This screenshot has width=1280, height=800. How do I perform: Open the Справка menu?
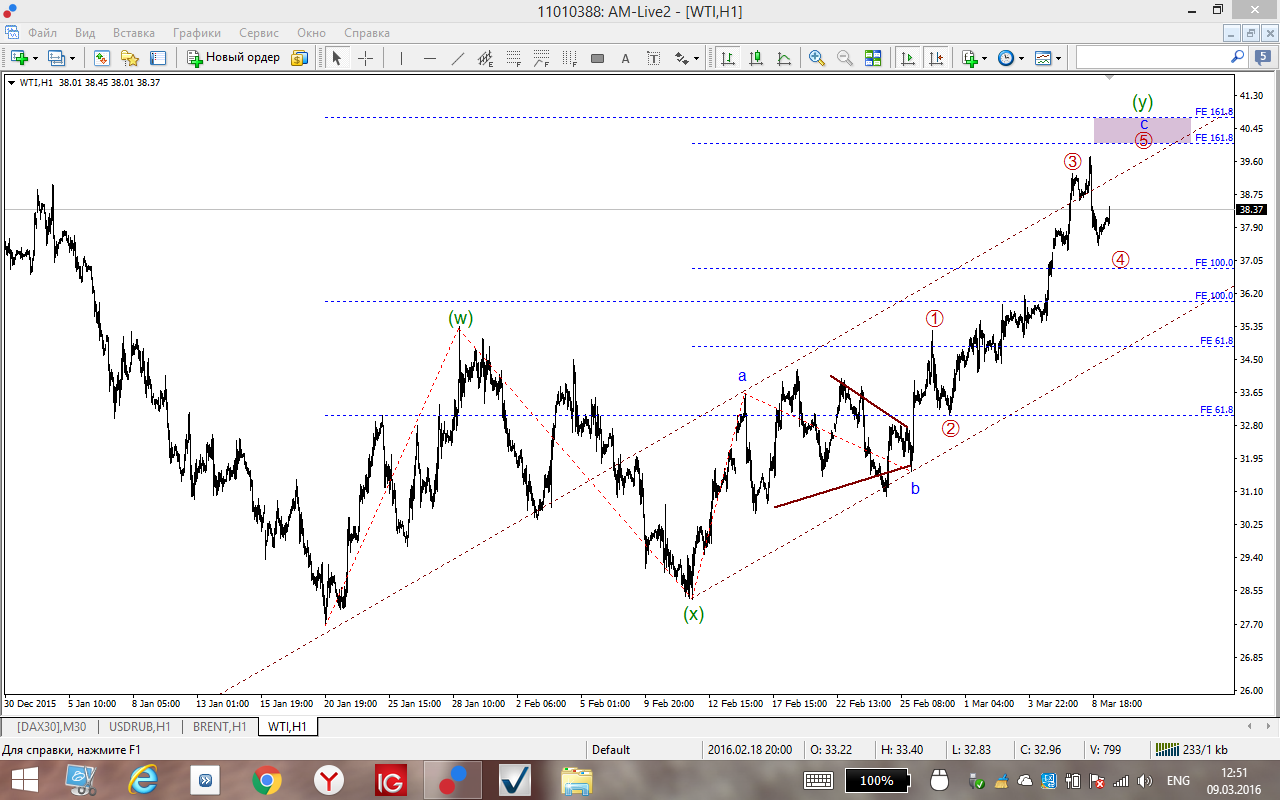[x=367, y=33]
